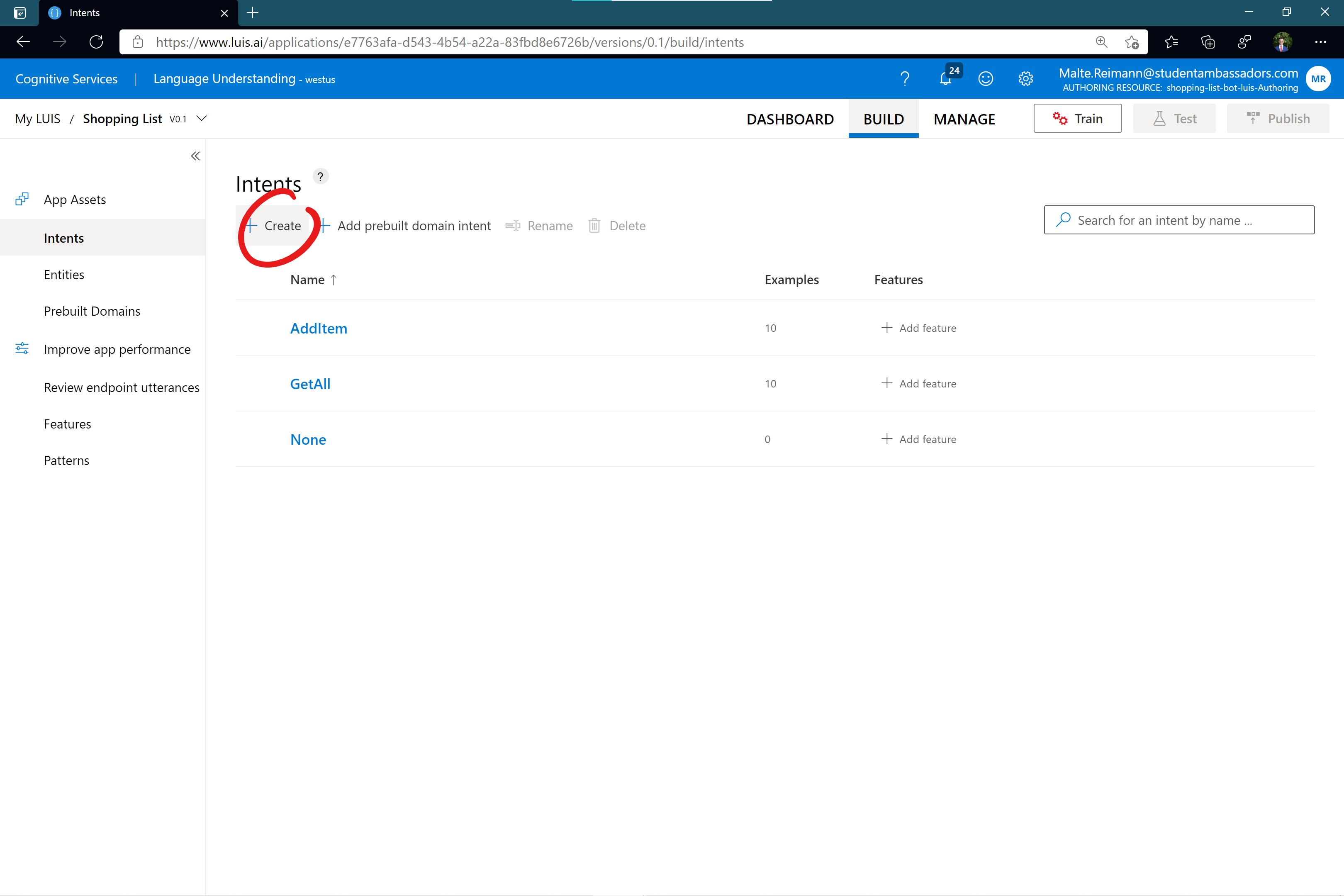Click Add prebuilt domain intent button

404,225
